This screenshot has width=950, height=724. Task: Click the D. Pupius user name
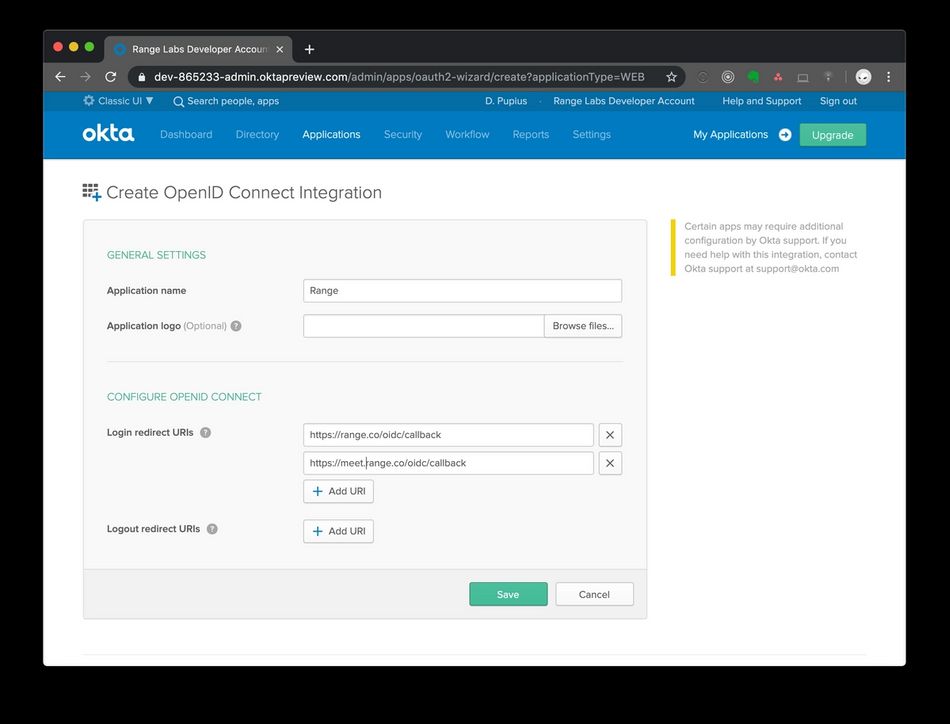pos(506,101)
